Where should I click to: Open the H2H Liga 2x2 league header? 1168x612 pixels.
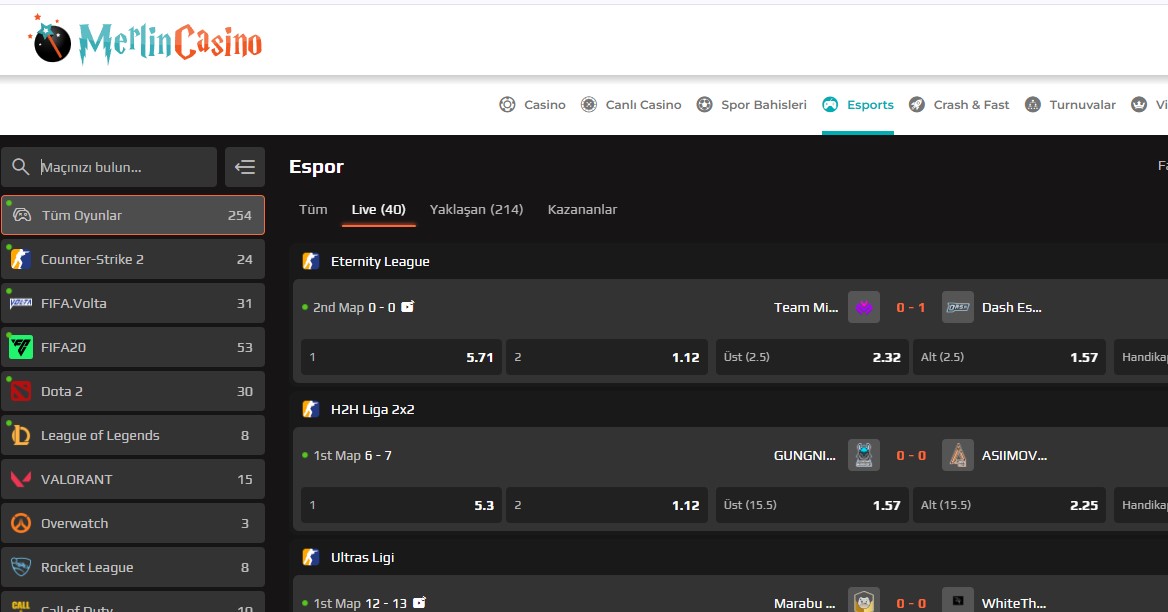[x=372, y=409]
